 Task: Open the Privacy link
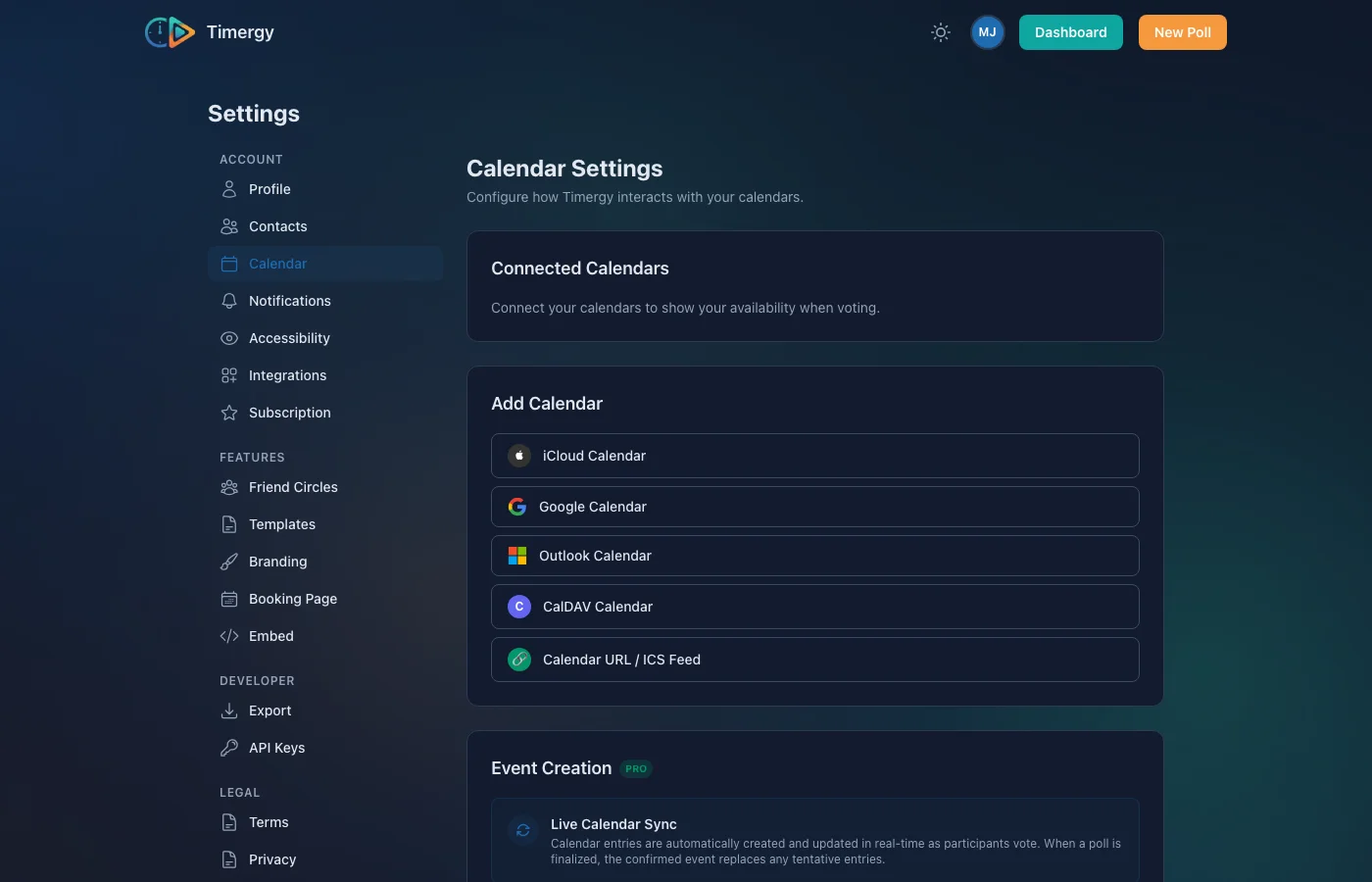(325, 859)
